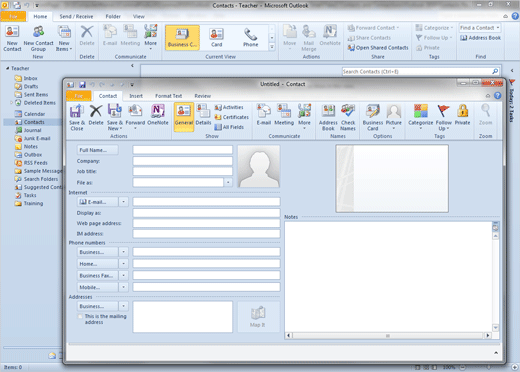Open the Business Card options icon
The height and width of the screenshot is (372, 520).
pyautogui.click(x=373, y=117)
